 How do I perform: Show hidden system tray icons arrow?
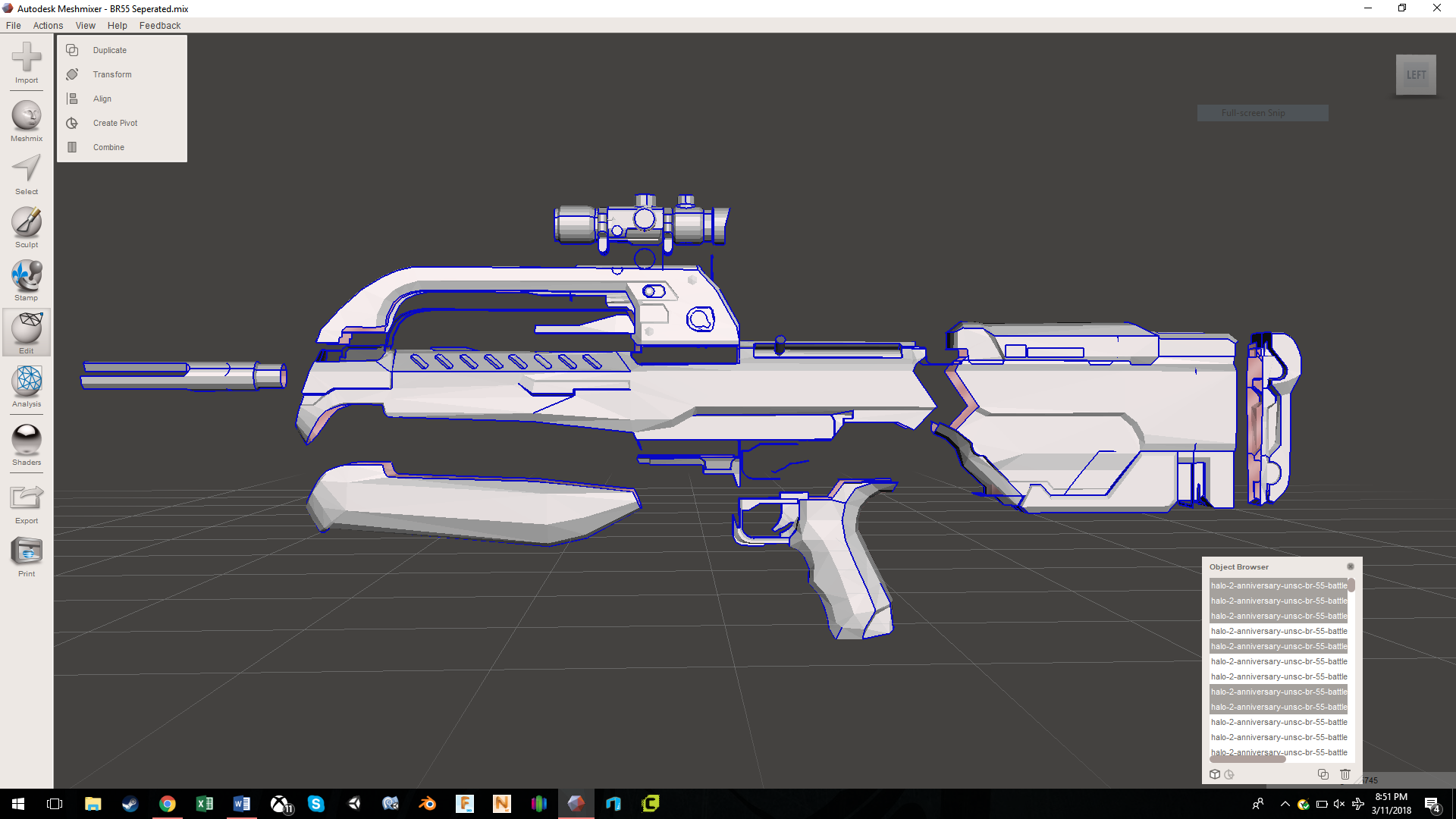click(x=1285, y=804)
